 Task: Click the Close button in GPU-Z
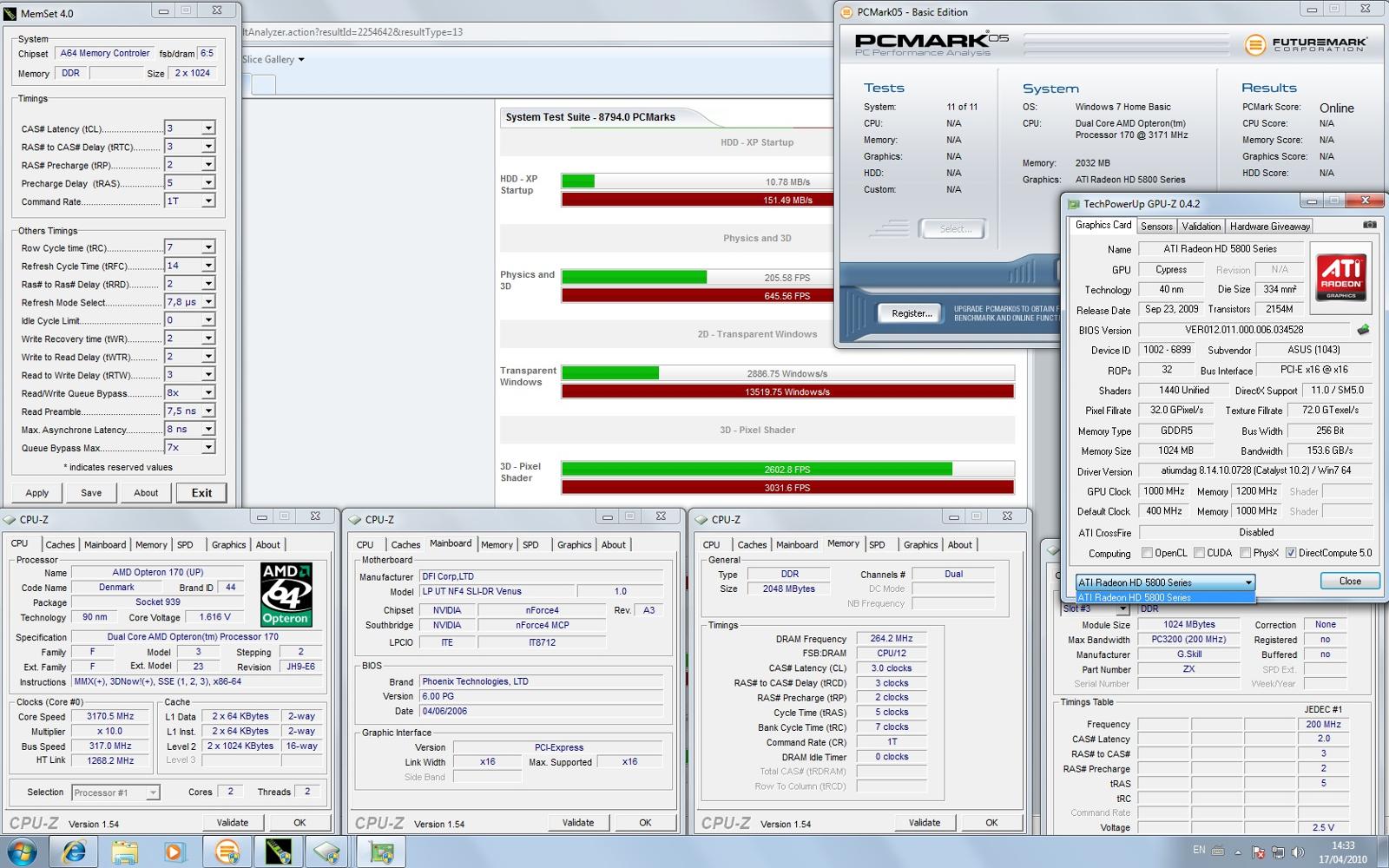[x=1350, y=582]
